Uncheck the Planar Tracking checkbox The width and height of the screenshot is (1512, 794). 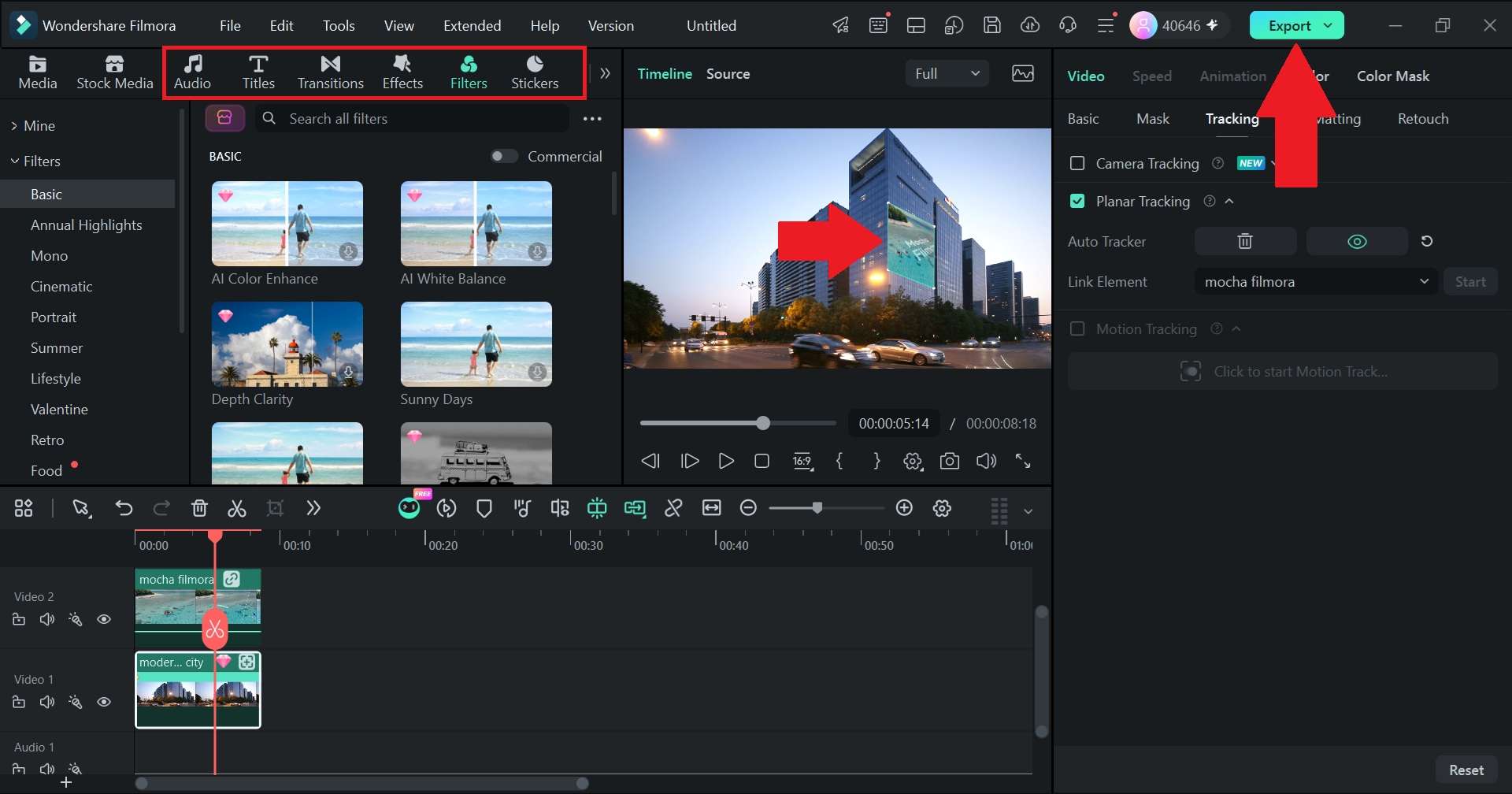point(1077,202)
